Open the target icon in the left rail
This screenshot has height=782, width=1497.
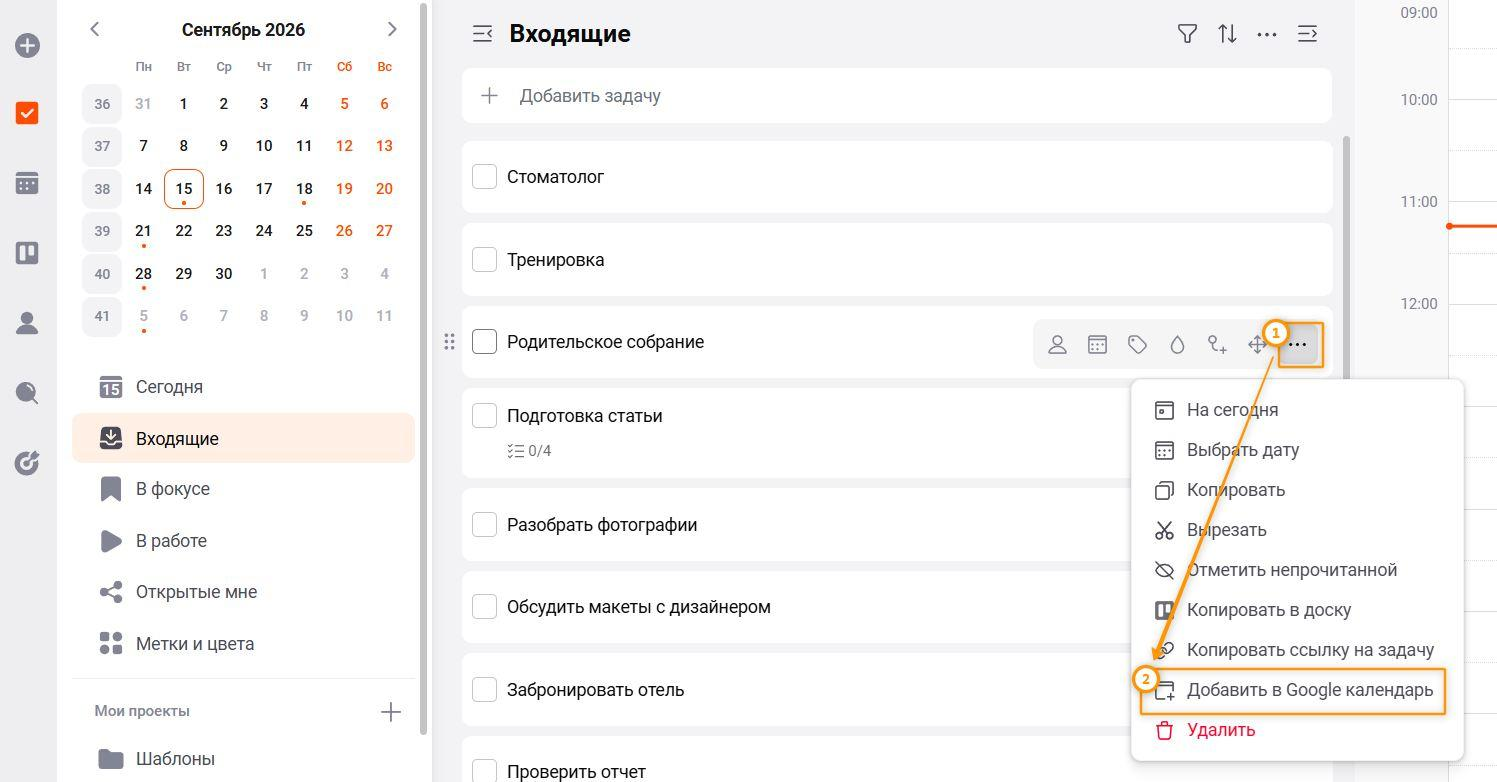tap(27, 462)
